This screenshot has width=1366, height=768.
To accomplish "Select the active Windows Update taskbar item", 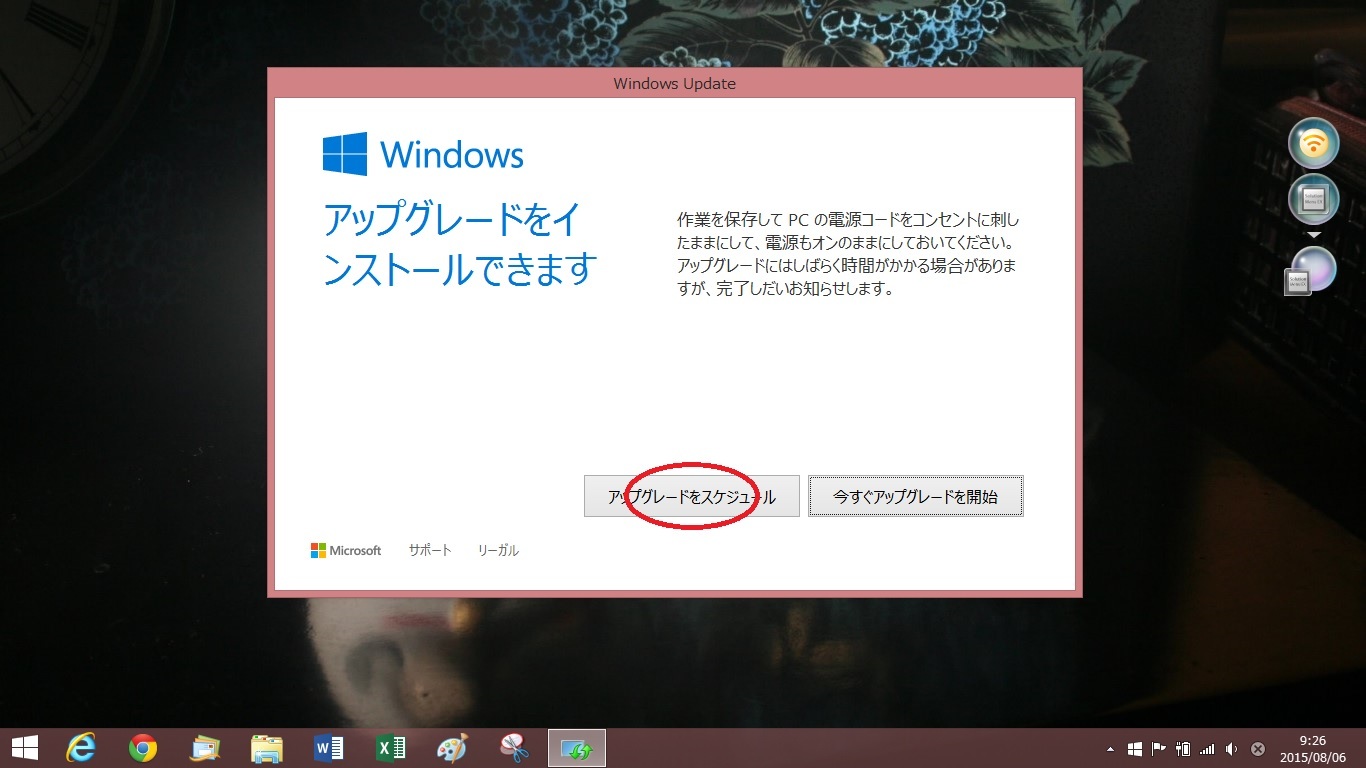I will [x=577, y=747].
